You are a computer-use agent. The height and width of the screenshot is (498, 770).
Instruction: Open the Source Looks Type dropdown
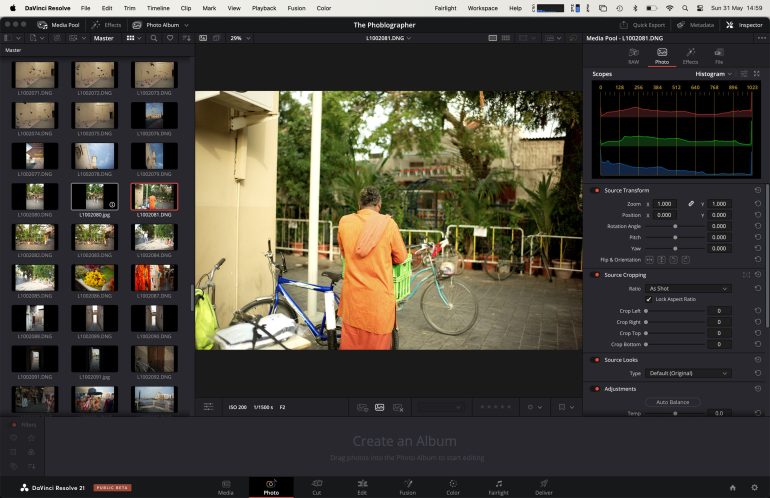[x=688, y=373]
